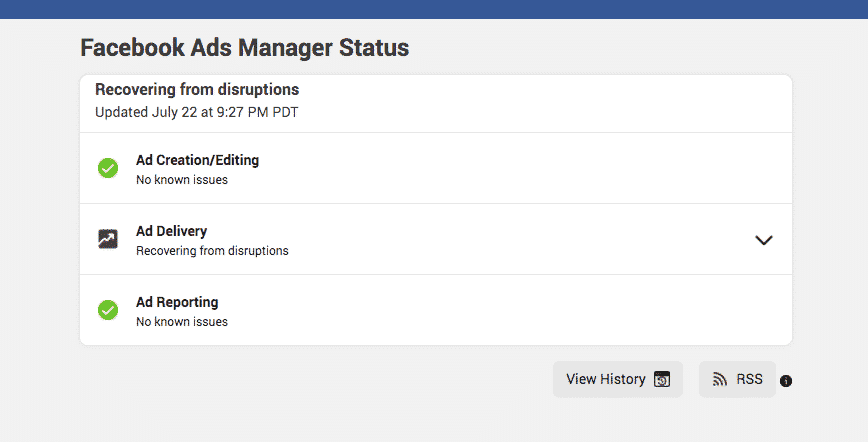
Task: Click the green checkmark beside Ad Creation/Editing
Action: coord(108,168)
